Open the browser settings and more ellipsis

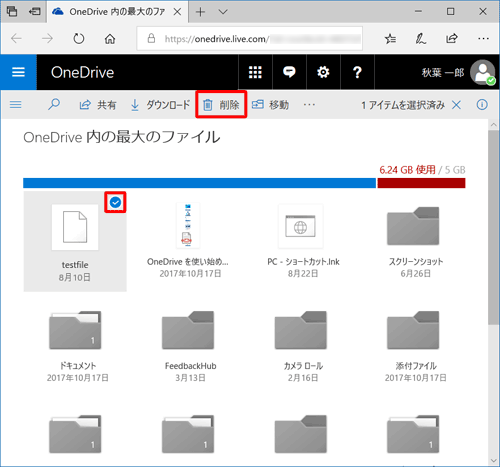[483, 39]
